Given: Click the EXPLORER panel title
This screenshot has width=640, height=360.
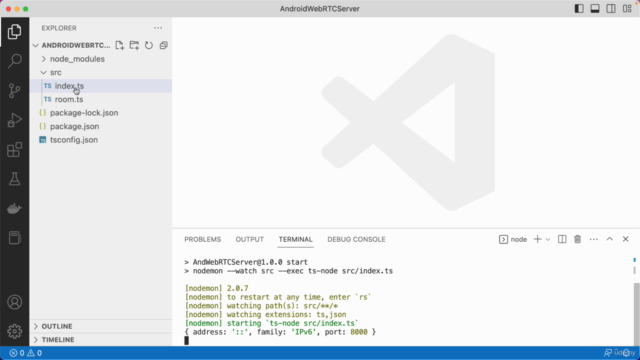Looking at the screenshot, I should 59,28.
